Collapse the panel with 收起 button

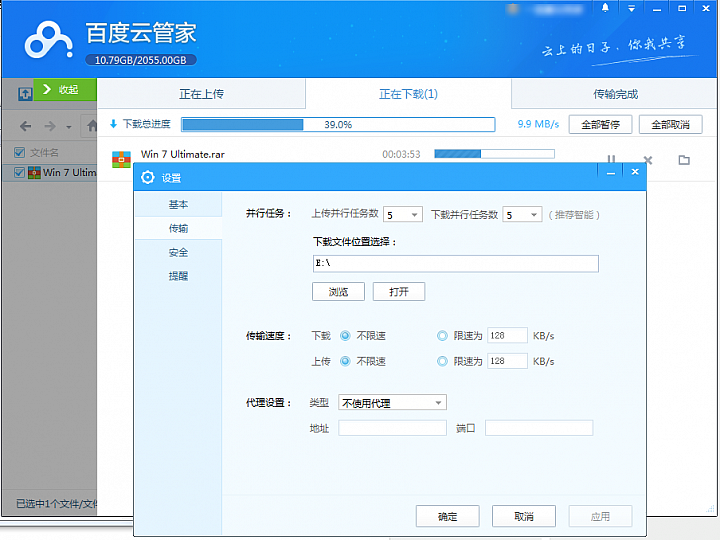65,89
